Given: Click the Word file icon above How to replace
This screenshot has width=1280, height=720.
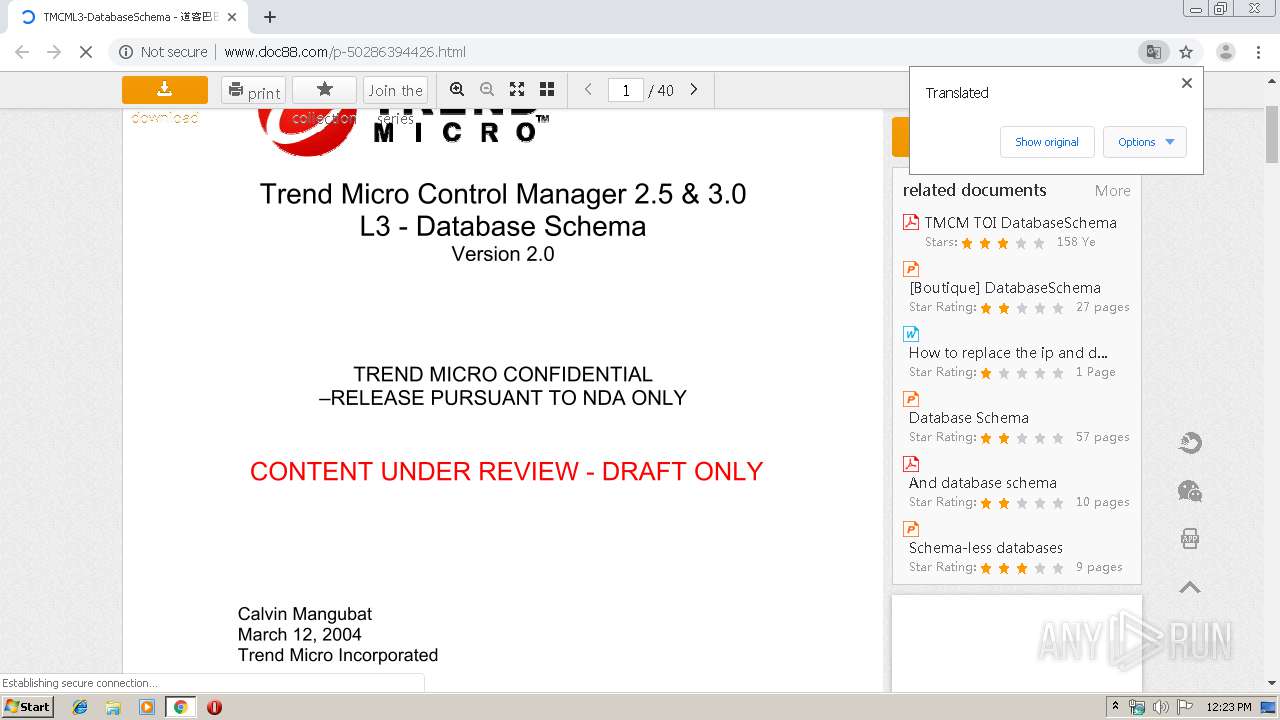Looking at the screenshot, I should coord(911,333).
